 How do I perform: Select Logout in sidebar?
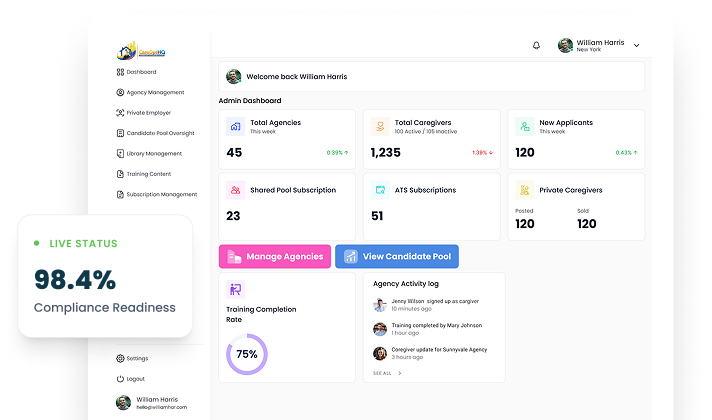click(x=131, y=379)
